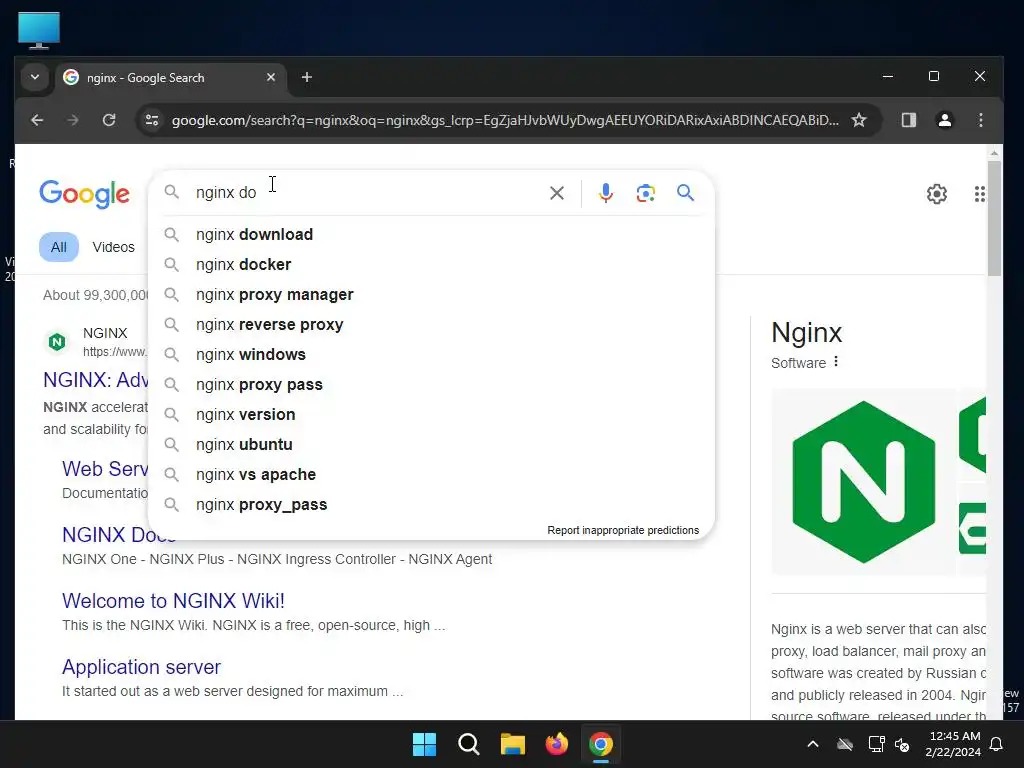This screenshot has width=1024, height=768.
Task: Open more options beside Software label
Action: 836,362
